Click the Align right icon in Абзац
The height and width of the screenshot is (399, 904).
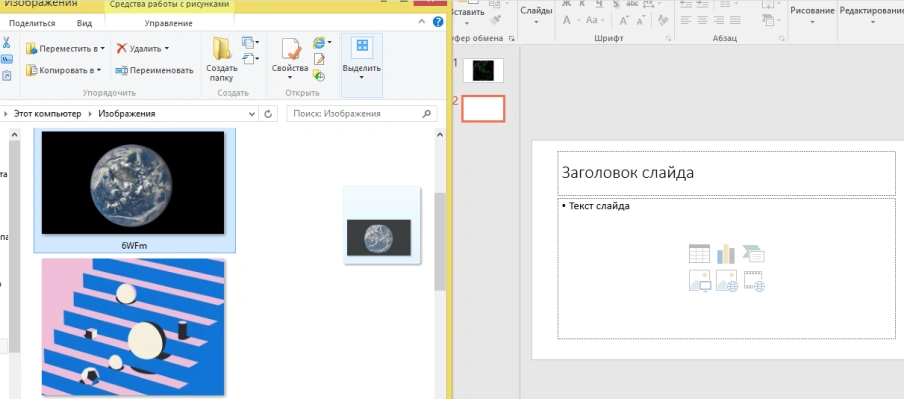pos(719,20)
